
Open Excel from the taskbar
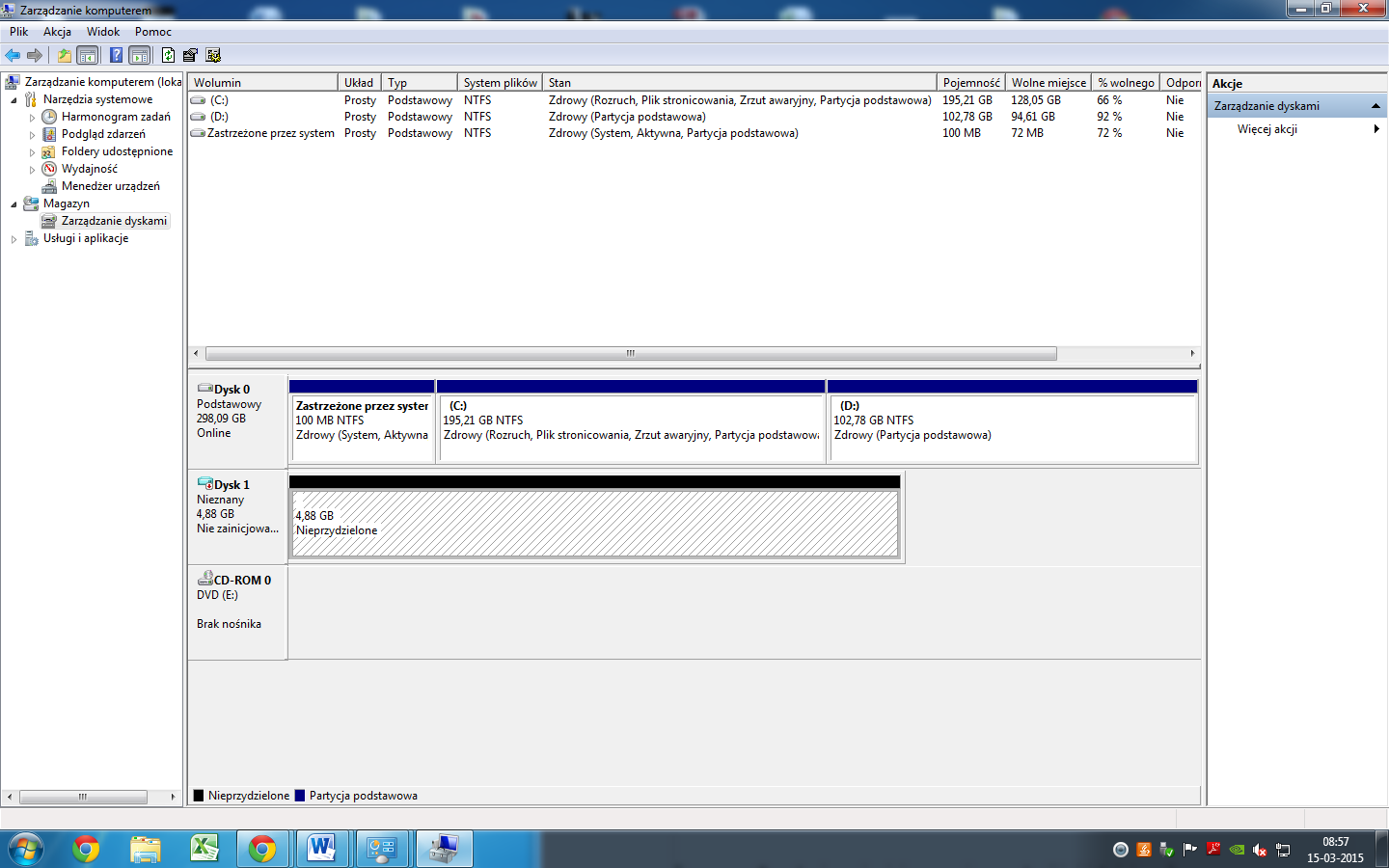(x=204, y=849)
